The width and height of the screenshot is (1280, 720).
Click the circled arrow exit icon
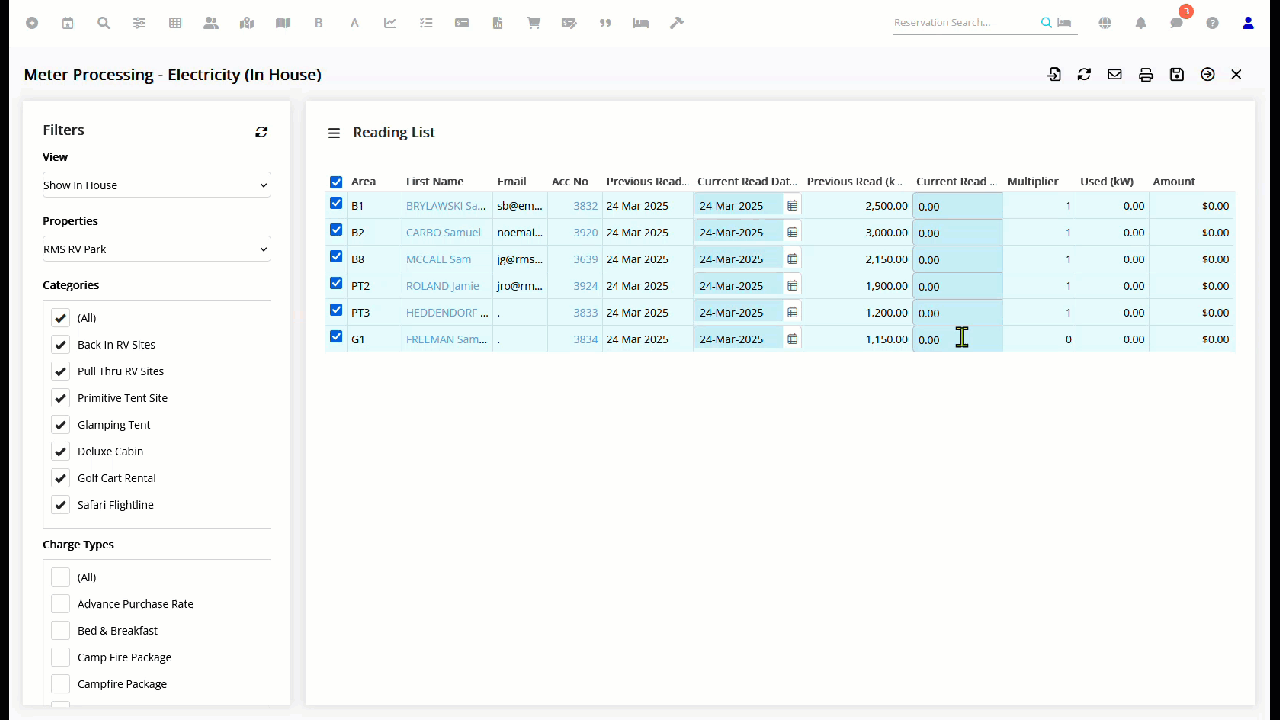1207,74
